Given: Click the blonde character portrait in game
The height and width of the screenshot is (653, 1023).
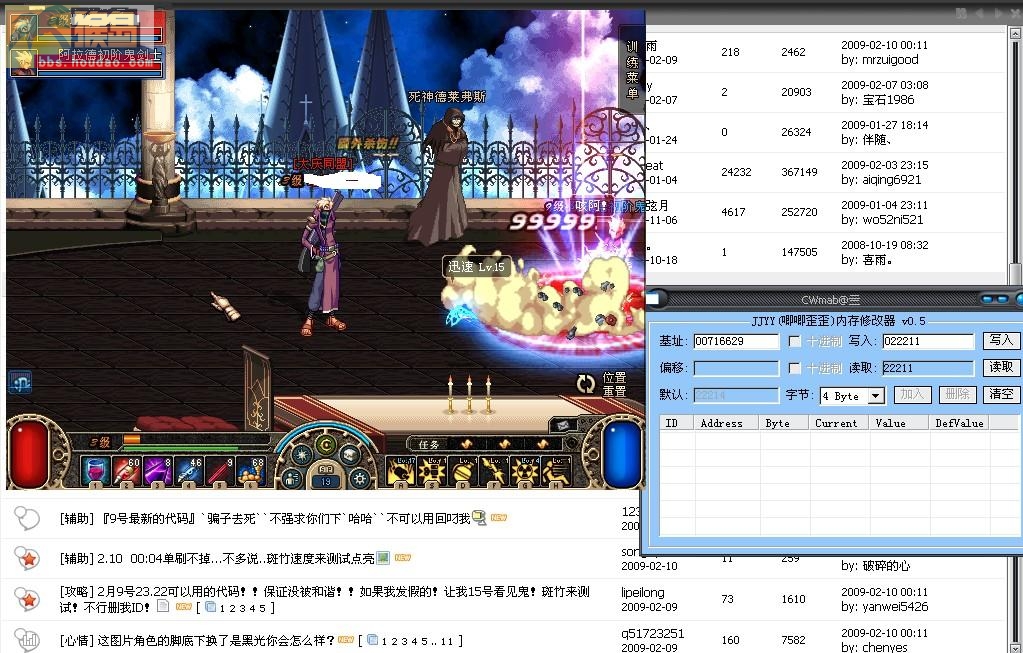Looking at the screenshot, I should click(22, 61).
